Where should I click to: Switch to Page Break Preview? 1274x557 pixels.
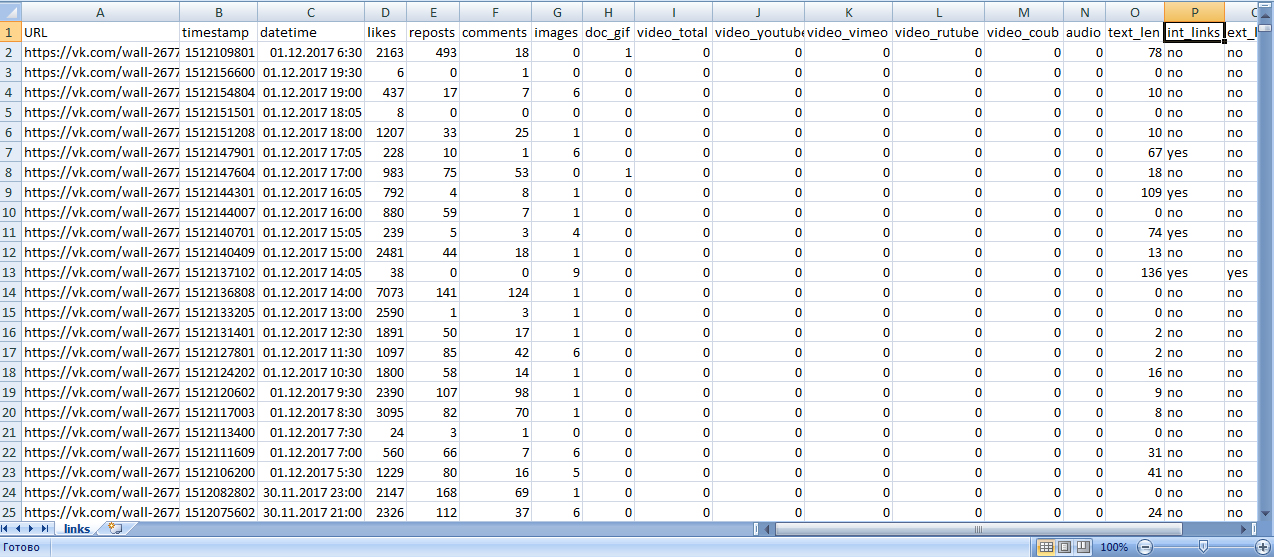(1082, 547)
